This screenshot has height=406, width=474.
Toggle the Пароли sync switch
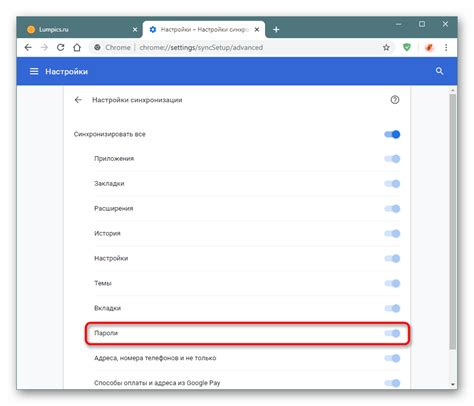point(392,333)
